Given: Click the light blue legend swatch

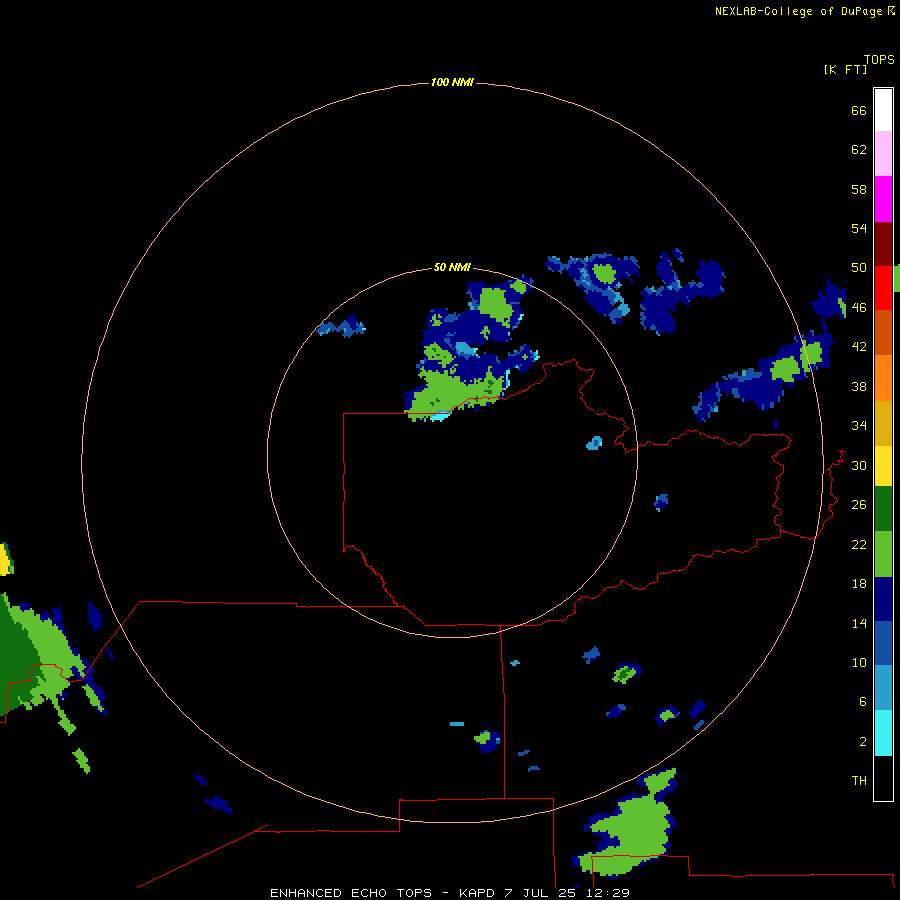Looking at the screenshot, I should (x=883, y=688).
